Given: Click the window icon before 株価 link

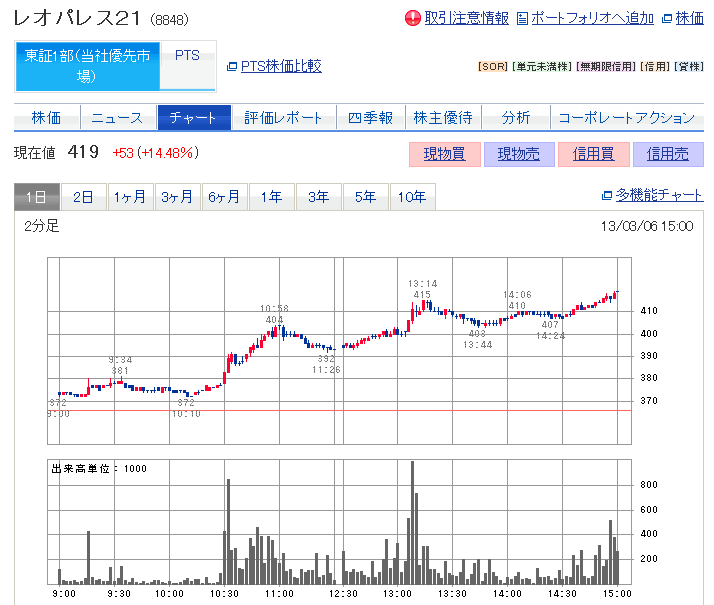Looking at the screenshot, I should point(668,18).
